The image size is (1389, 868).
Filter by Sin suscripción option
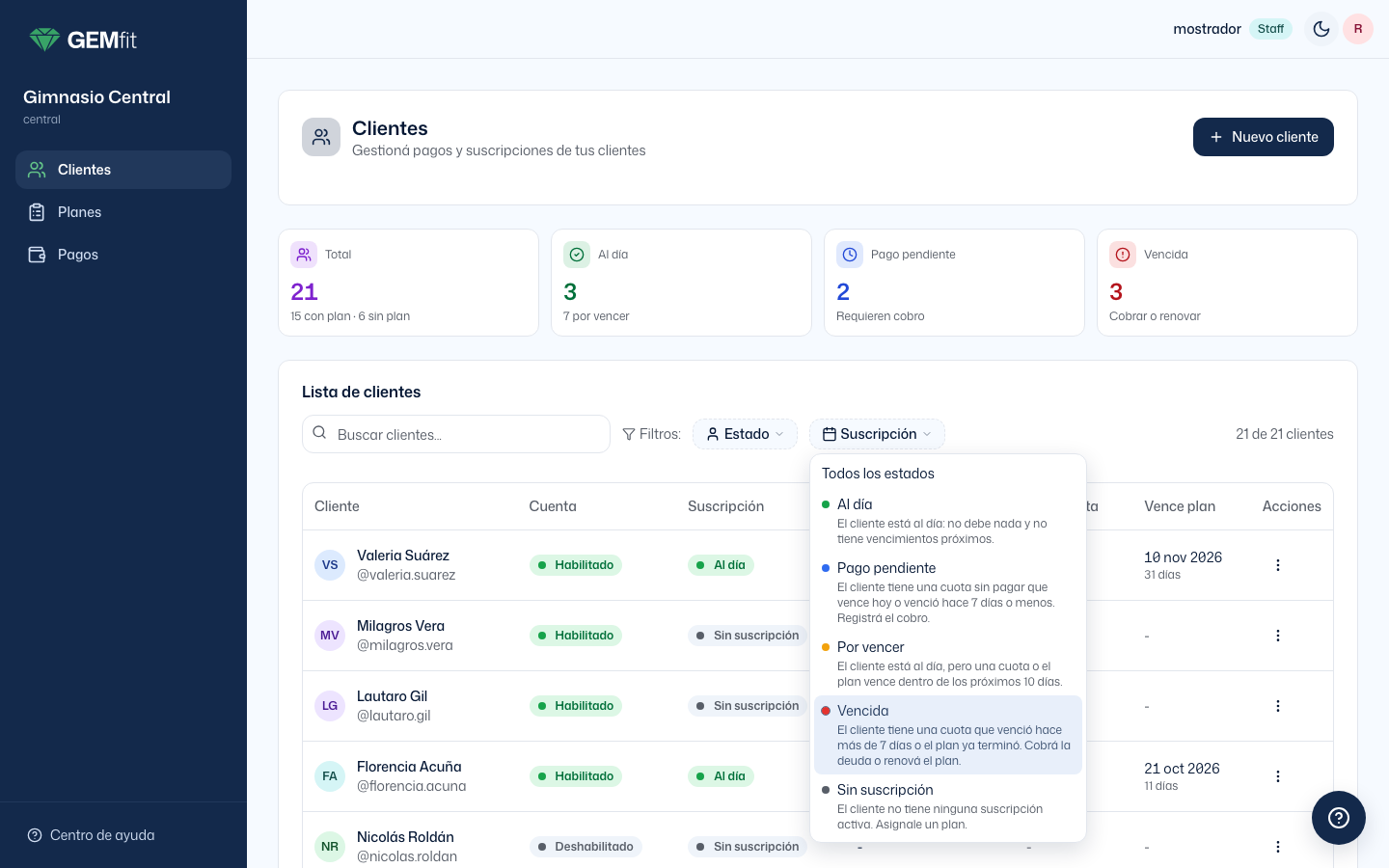coord(948,806)
